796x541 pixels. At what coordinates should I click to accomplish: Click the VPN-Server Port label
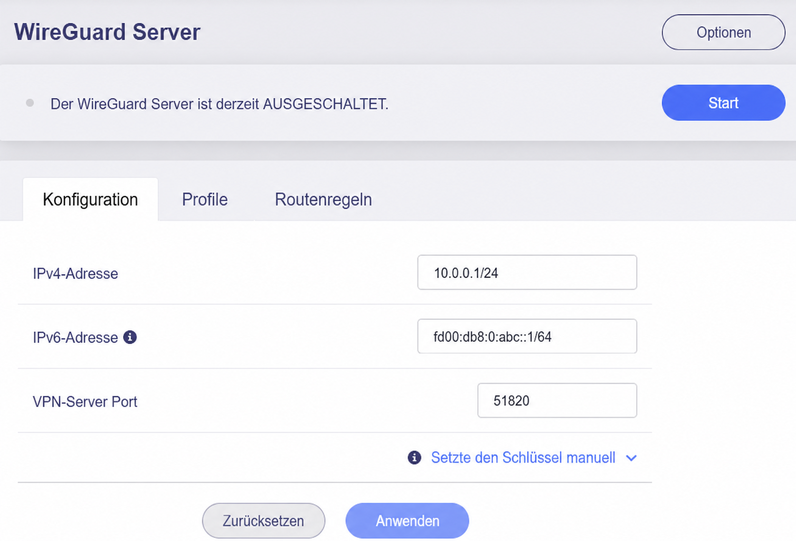85,401
